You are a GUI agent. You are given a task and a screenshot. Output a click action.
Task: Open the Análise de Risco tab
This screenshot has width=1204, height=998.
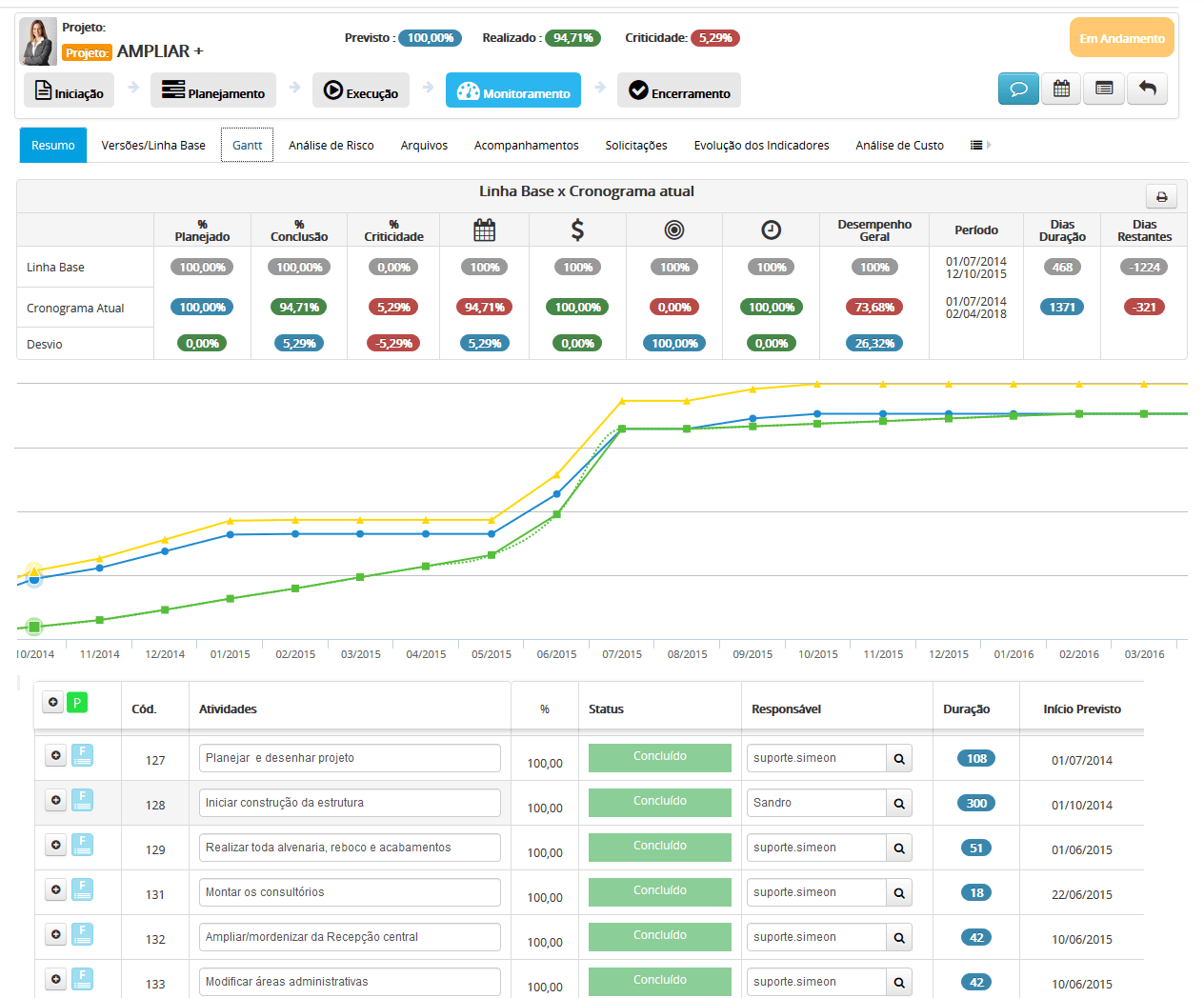[331, 146]
